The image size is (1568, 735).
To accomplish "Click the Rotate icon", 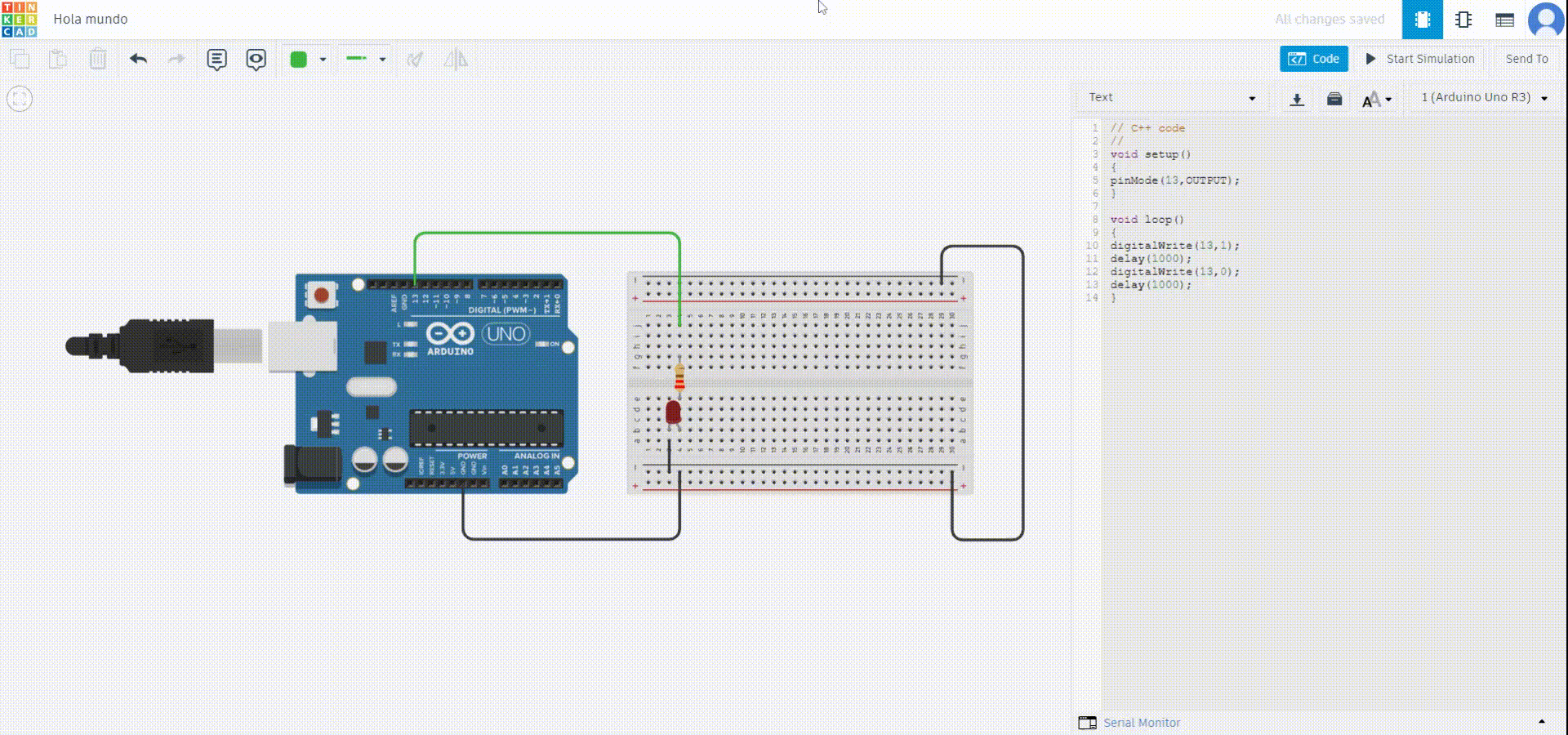I will tap(416, 59).
